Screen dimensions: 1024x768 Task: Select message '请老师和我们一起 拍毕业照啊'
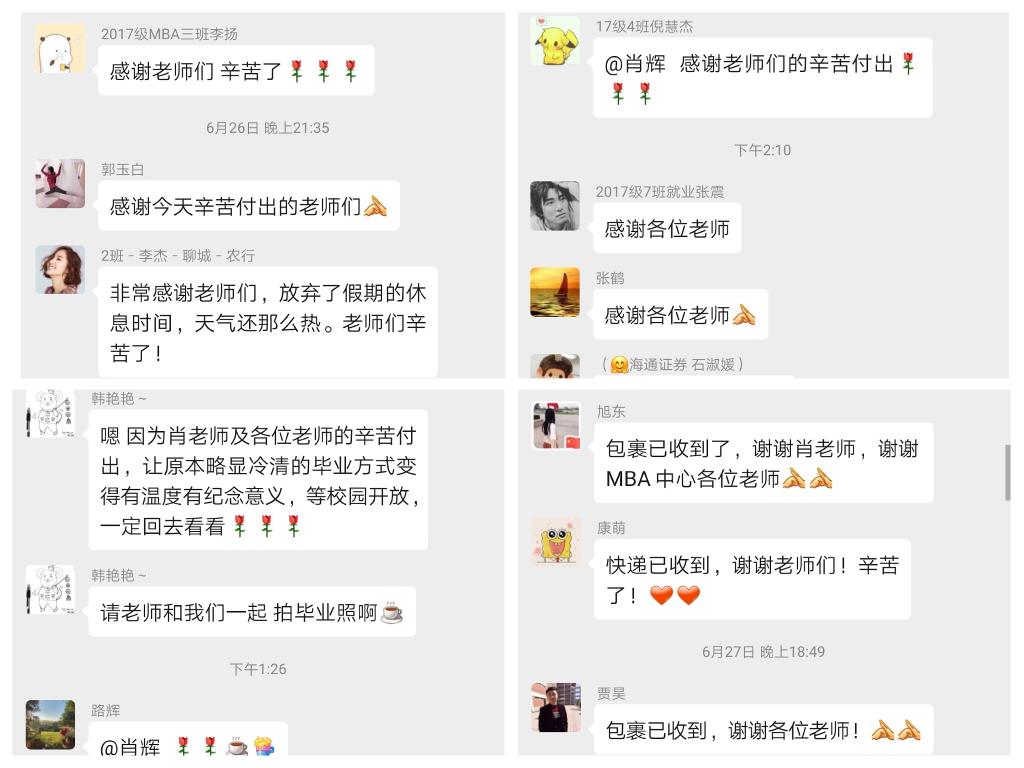tap(252, 612)
